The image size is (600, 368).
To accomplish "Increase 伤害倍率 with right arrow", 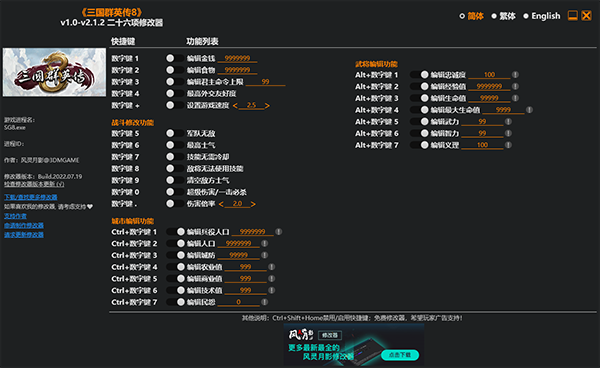I will pyautogui.click(x=253, y=204).
